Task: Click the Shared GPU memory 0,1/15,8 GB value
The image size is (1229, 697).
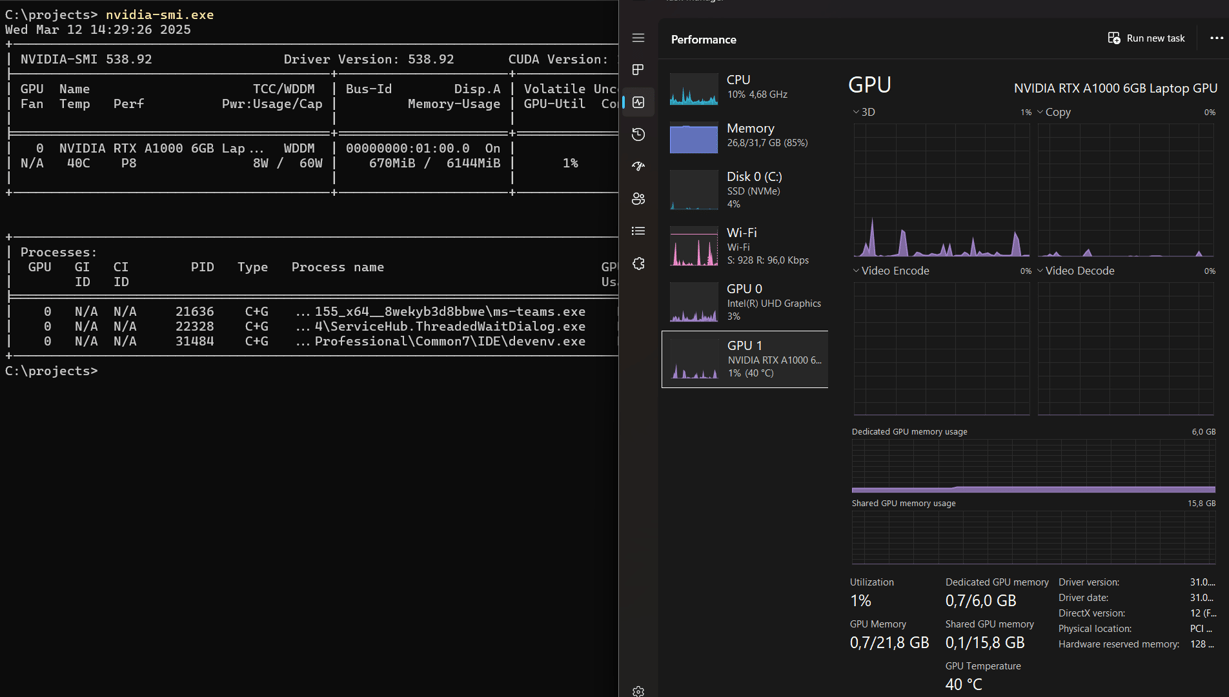Action: [x=985, y=643]
